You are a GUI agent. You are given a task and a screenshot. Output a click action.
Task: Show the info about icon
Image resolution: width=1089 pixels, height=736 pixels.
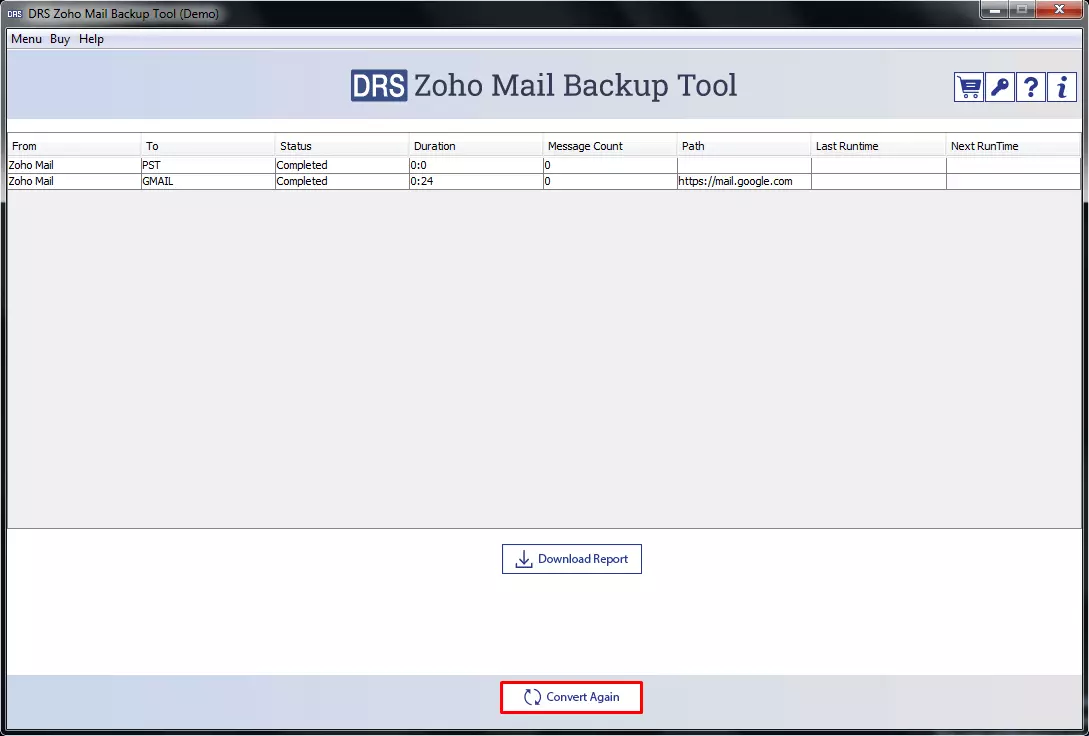coord(1062,87)
